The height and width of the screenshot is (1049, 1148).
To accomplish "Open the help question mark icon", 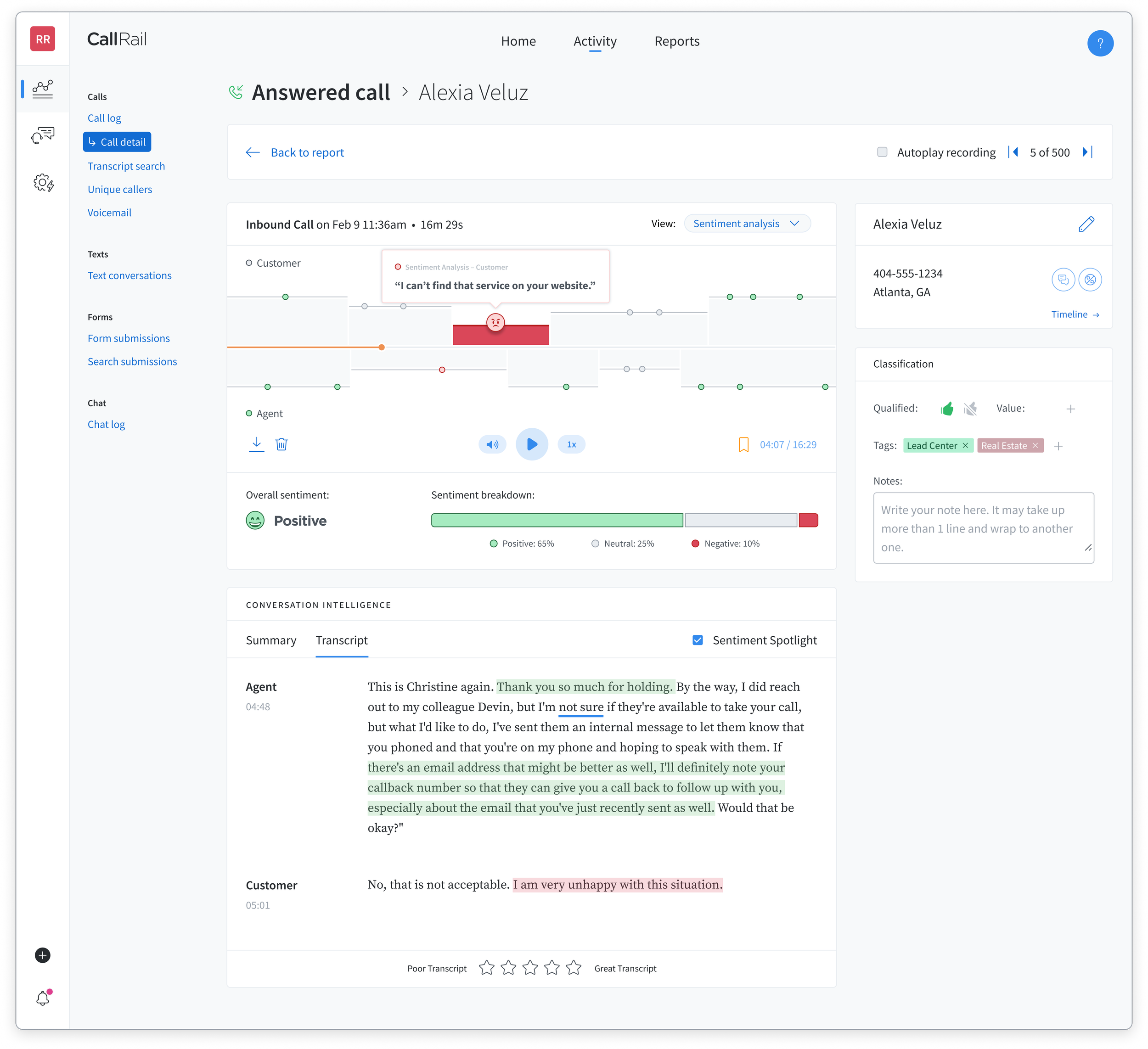I will (x=1100, y=43).
